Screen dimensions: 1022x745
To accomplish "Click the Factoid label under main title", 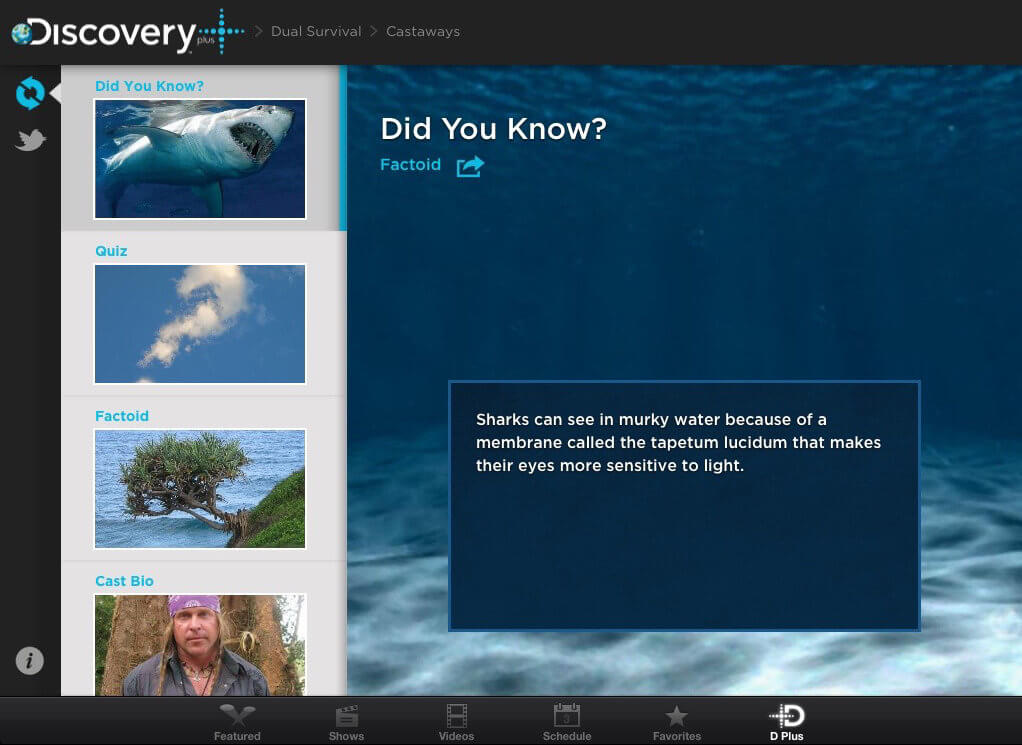I will click(410, 165).
